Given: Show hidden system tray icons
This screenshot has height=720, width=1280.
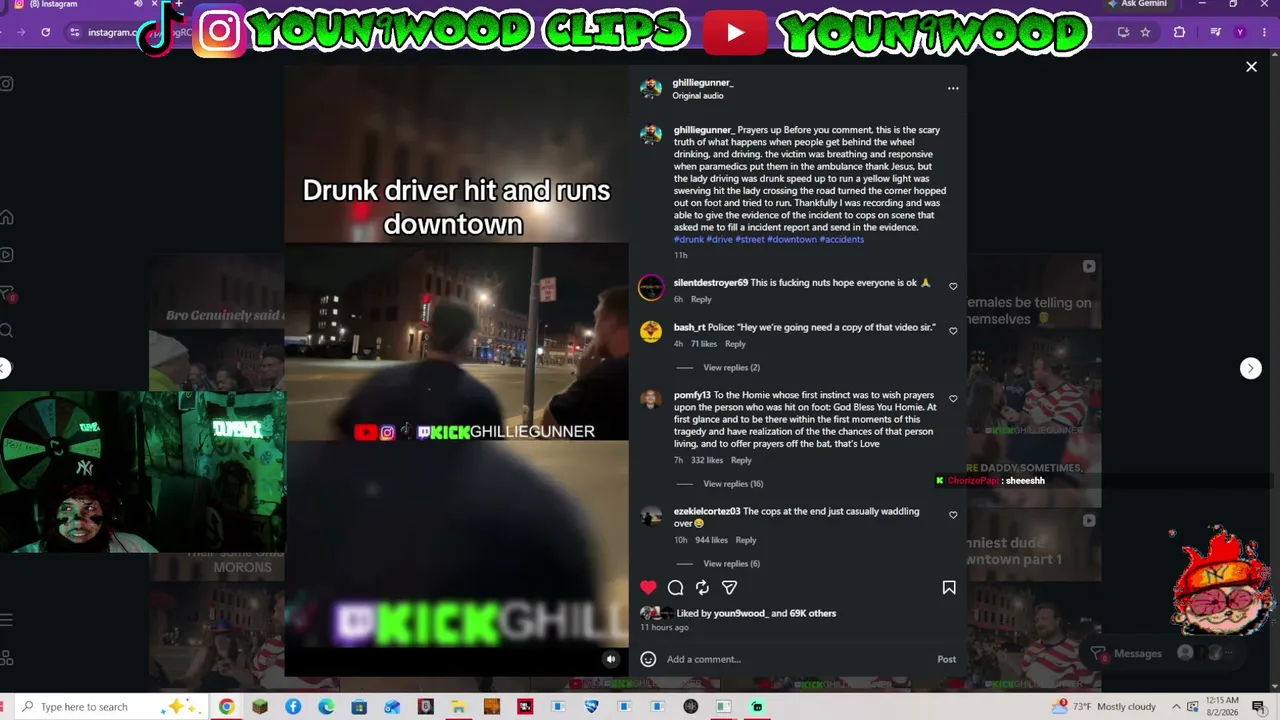Looking at the screenshot, I should pyautogui.click(x=1174, y=707).
